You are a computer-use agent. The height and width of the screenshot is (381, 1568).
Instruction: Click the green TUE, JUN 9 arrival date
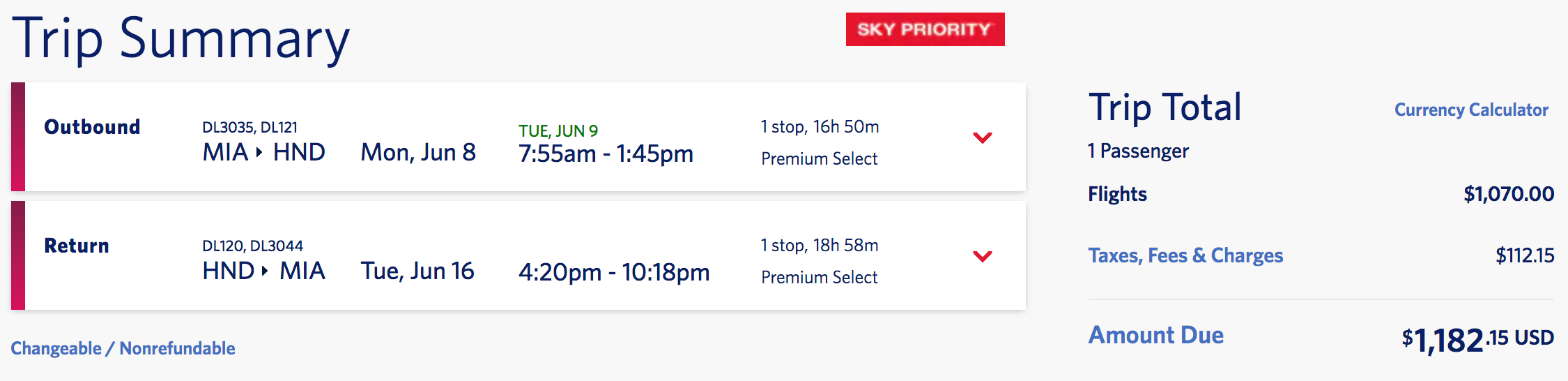[558, 130]
